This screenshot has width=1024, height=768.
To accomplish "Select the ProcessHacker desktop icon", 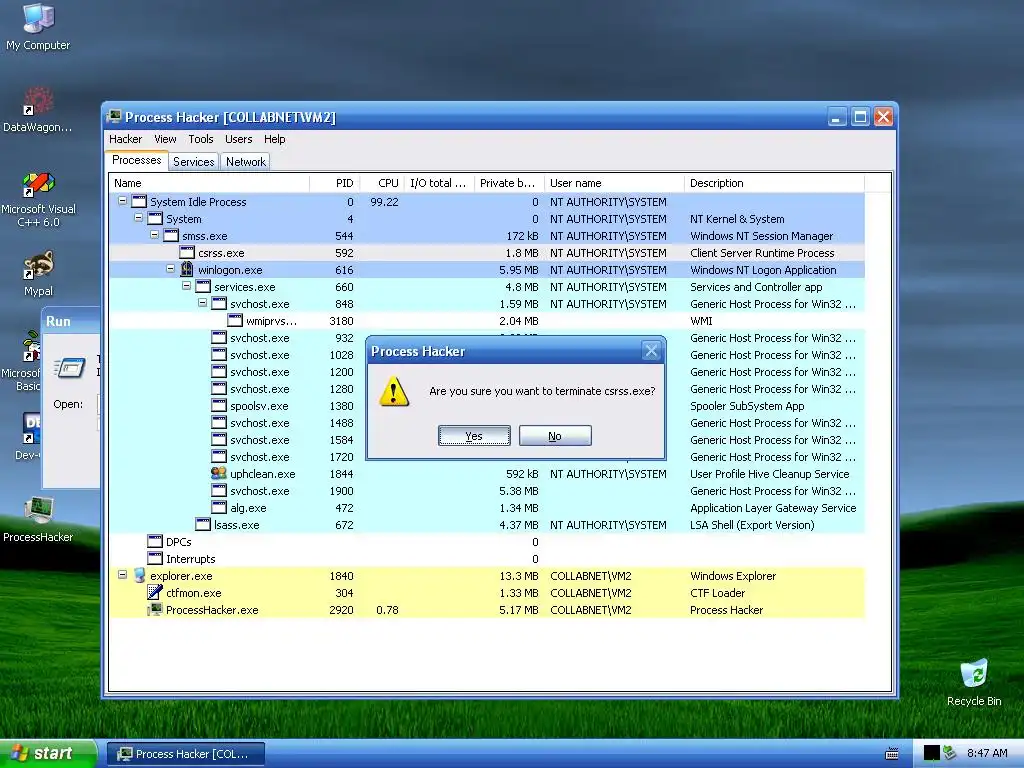I will (x=38, y=519).
